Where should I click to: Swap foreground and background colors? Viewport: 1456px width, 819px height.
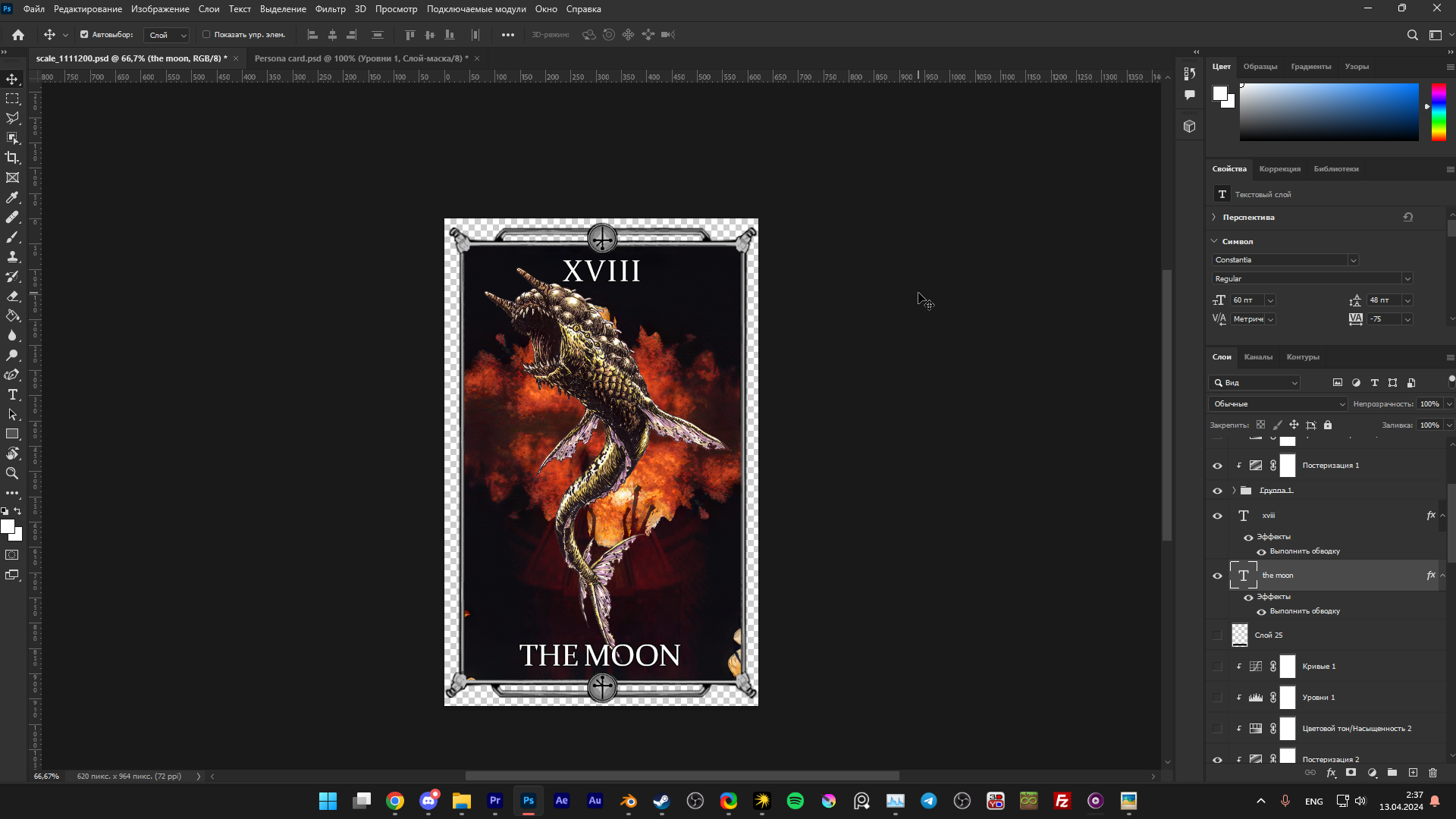click(x=18, y=512)
